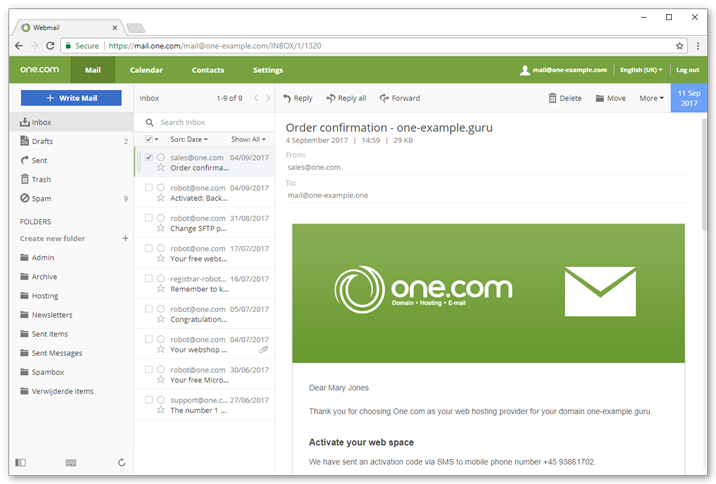Switch to the Calendar tab
Viewport: 716px width, 484px height.
146,70
